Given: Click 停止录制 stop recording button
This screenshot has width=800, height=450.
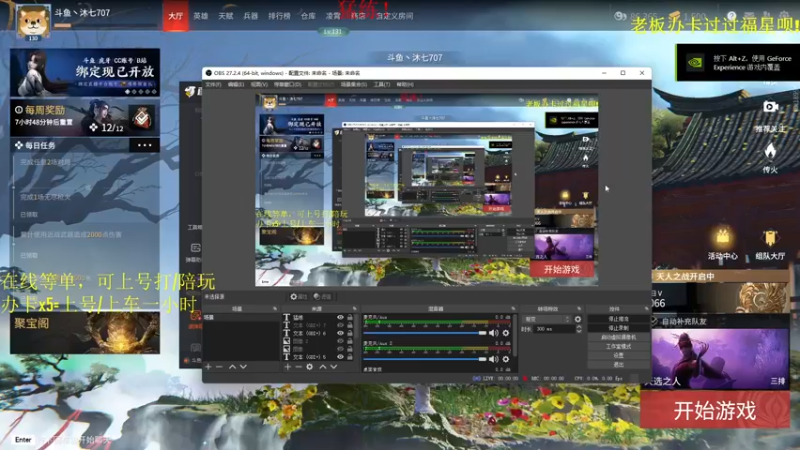Looking at the screenshot, I should [x=618, y=328].
